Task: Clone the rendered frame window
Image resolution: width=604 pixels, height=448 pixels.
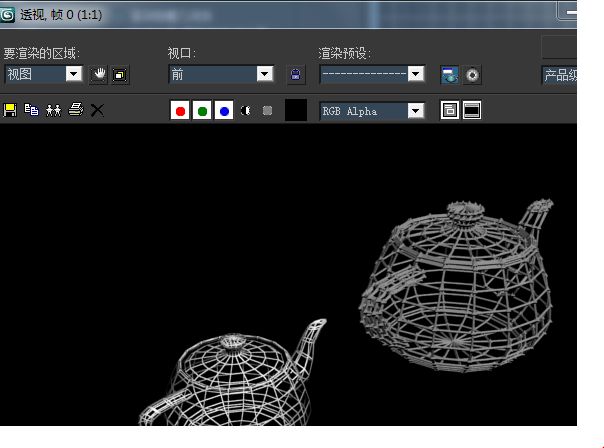Action: (54, 110)
